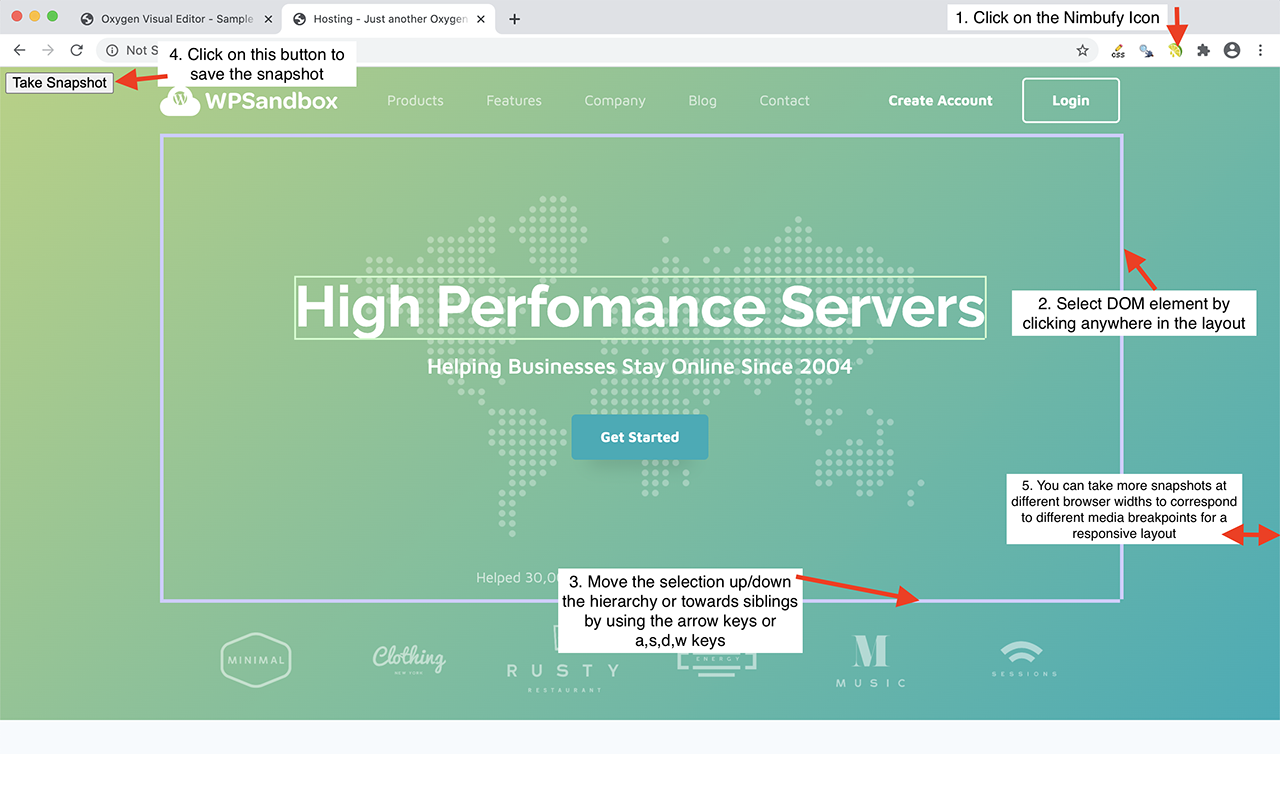Navigate back with the back arrow
1280x800 pixels.
click(19, 50)
